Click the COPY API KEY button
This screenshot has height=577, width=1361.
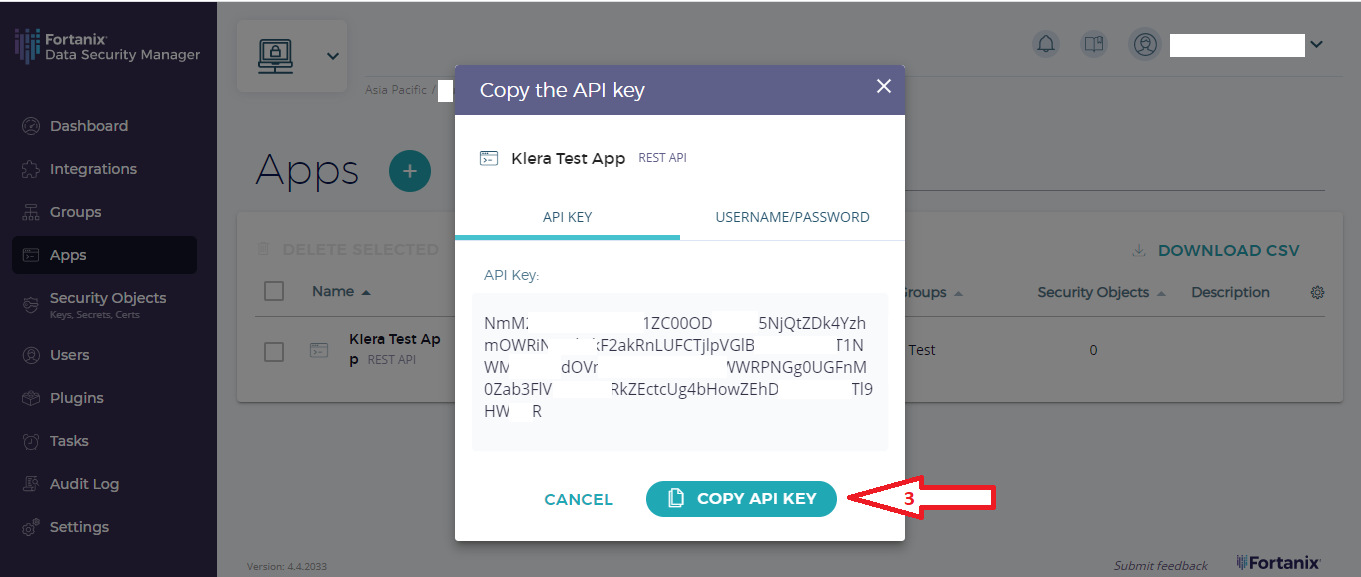741,499
